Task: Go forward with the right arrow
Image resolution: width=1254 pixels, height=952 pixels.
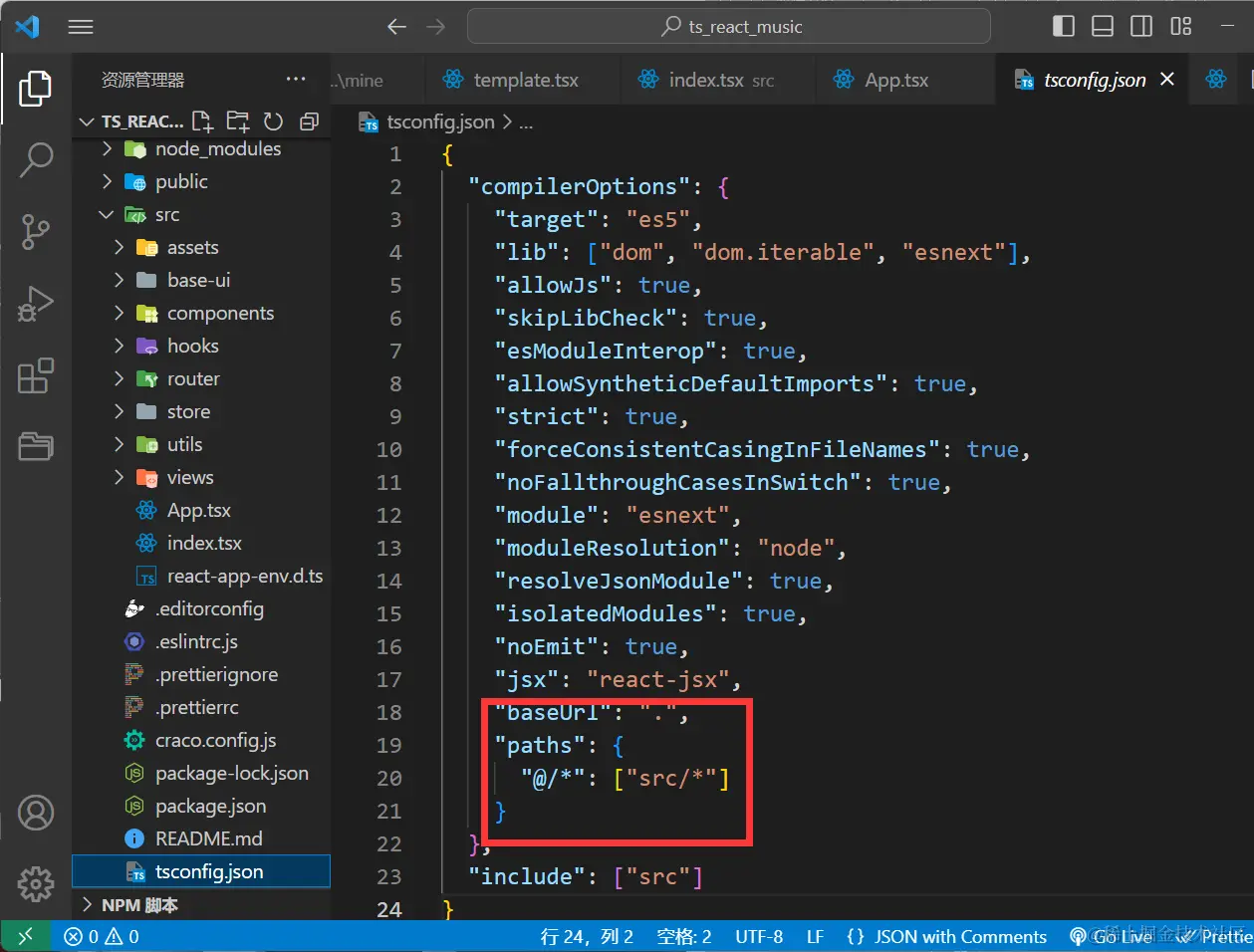Action: coord(436,27)
